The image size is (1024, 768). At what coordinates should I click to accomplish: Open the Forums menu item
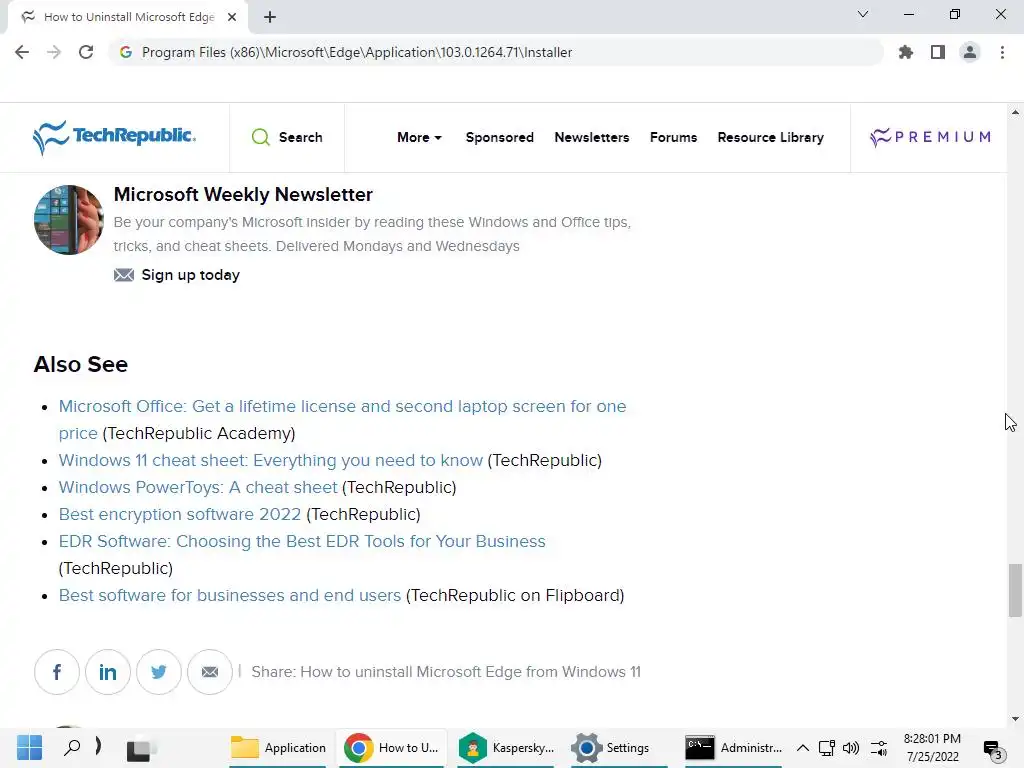coord(673,137)
